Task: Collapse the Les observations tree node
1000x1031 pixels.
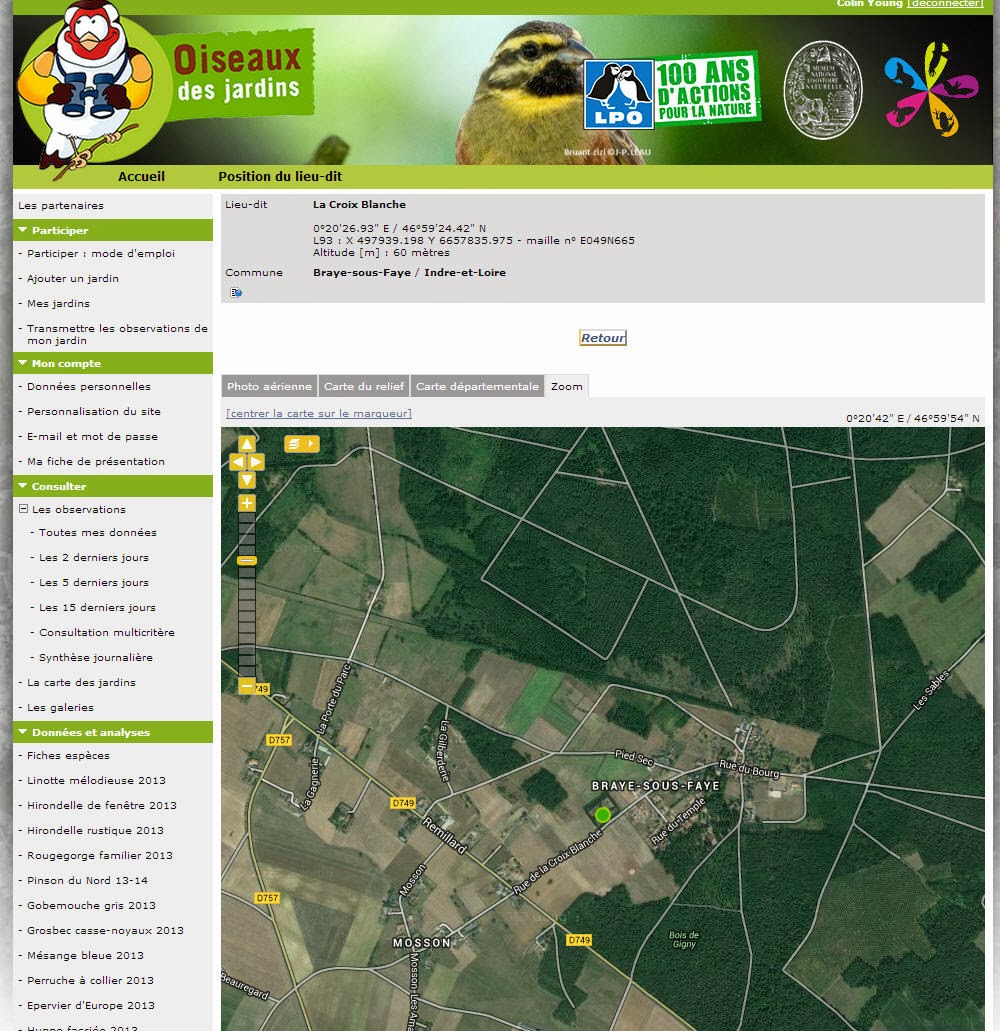Action: 23,509
